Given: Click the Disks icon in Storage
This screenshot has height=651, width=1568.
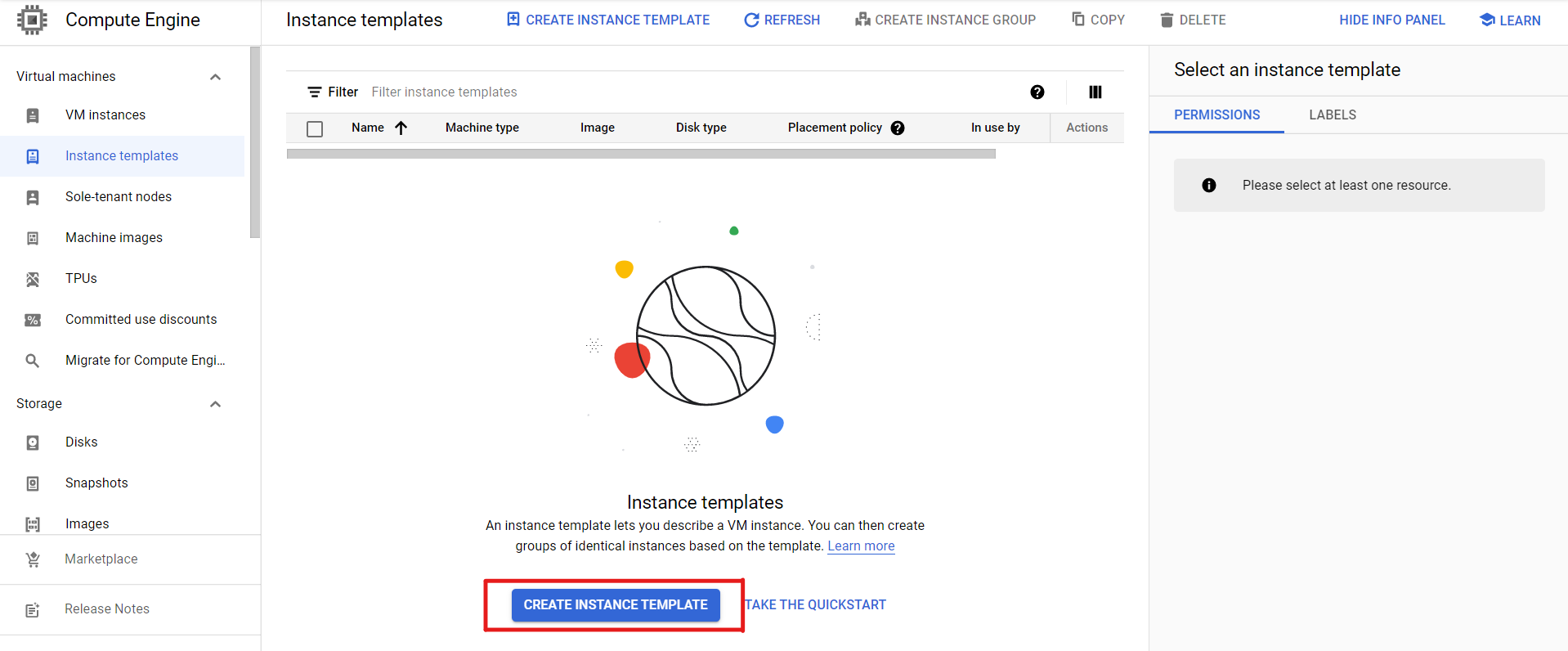Looking at the screenshot, I should pyautogui.click(x=33, y=442).
